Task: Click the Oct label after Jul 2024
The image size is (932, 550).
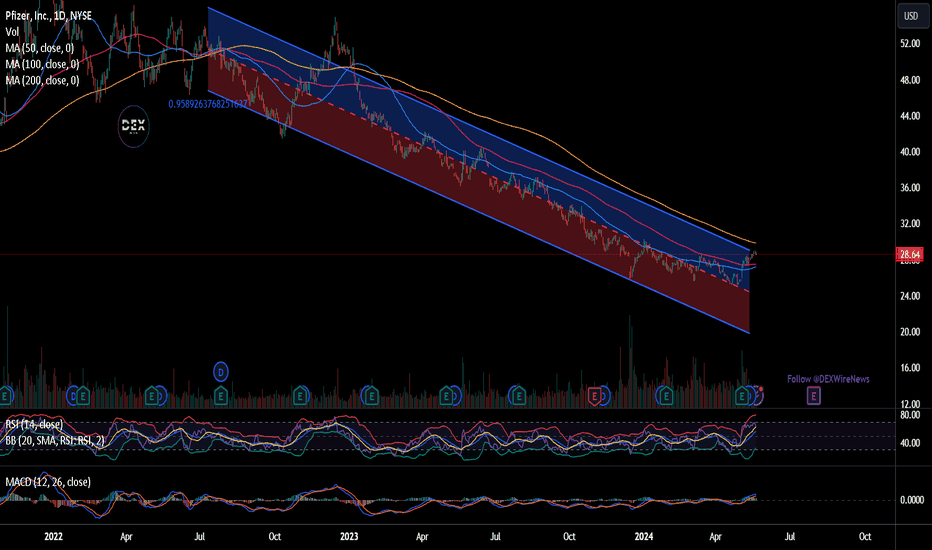Action: point(865,536)
